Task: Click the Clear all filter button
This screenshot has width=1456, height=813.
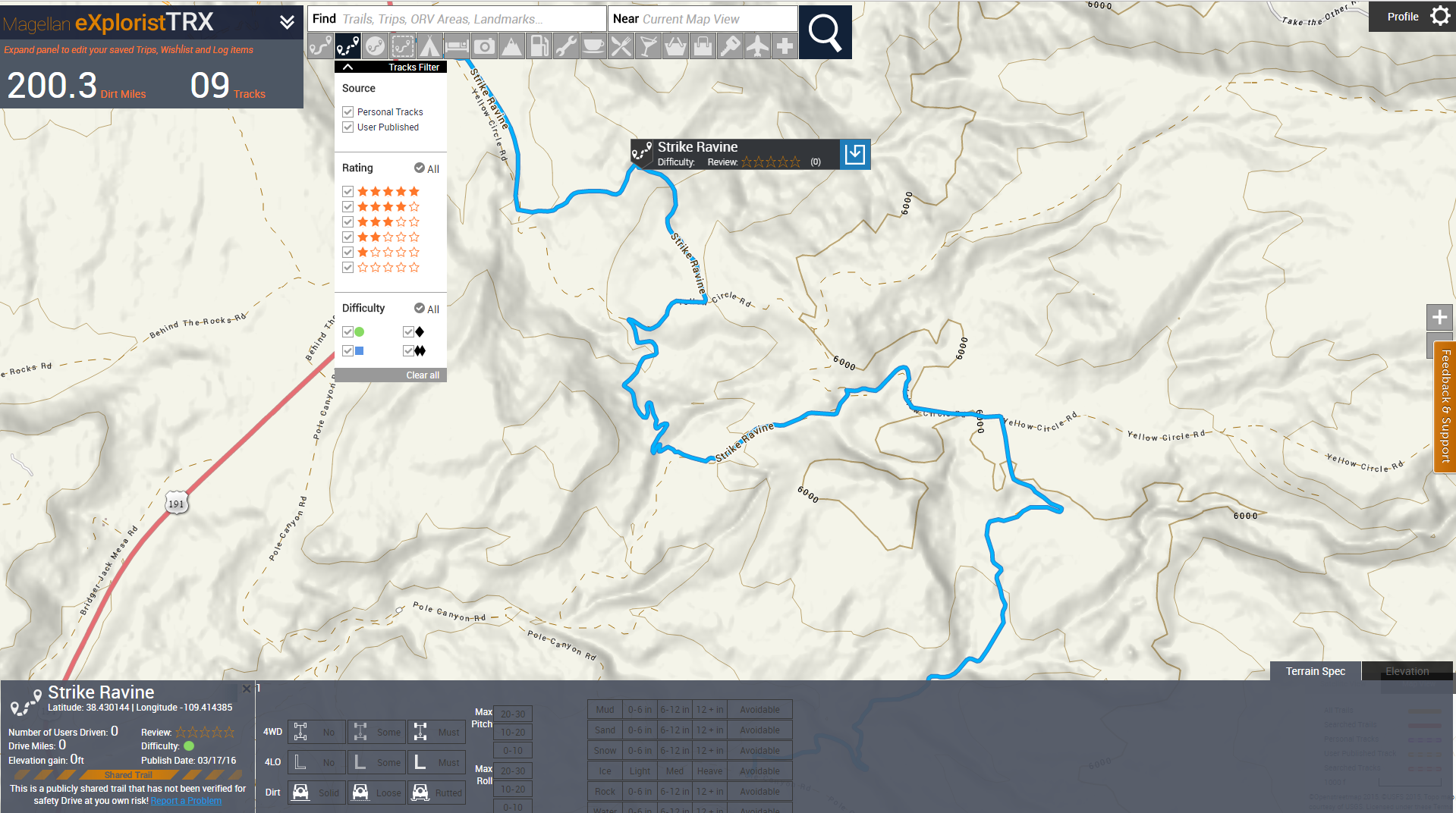Action: [x=422, y=375]
